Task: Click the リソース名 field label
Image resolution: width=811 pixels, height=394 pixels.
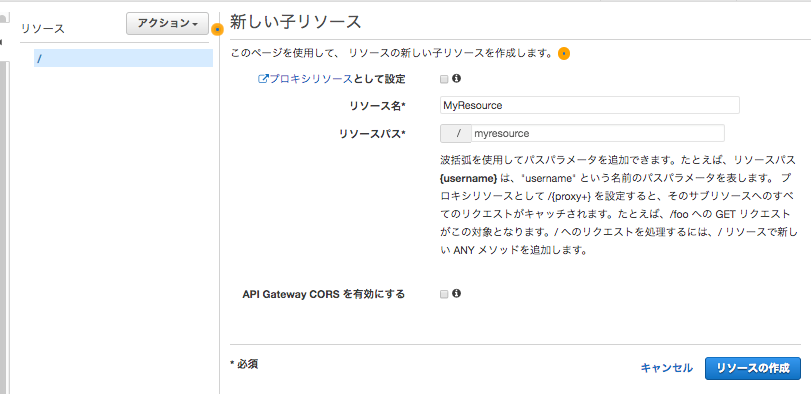Action: tap(378, 105)
